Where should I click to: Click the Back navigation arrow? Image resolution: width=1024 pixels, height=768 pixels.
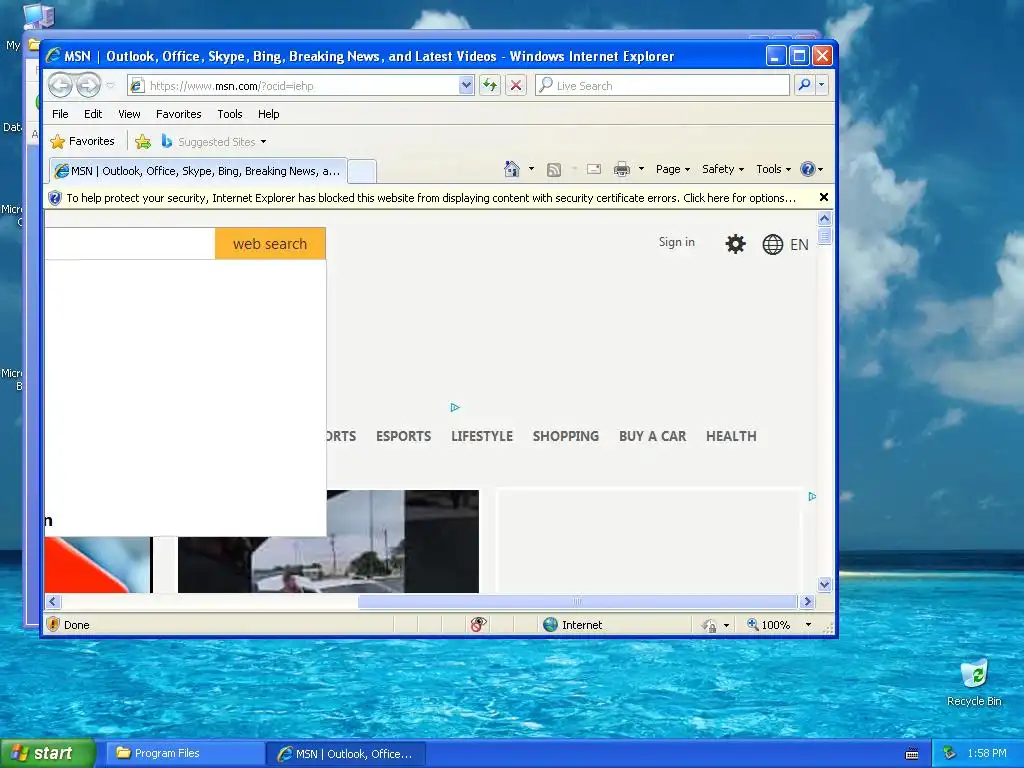pos(60,85)
